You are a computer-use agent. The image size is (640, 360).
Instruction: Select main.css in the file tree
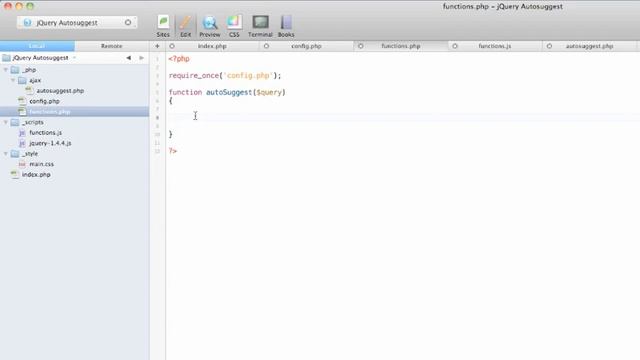[x=74, y=164]
